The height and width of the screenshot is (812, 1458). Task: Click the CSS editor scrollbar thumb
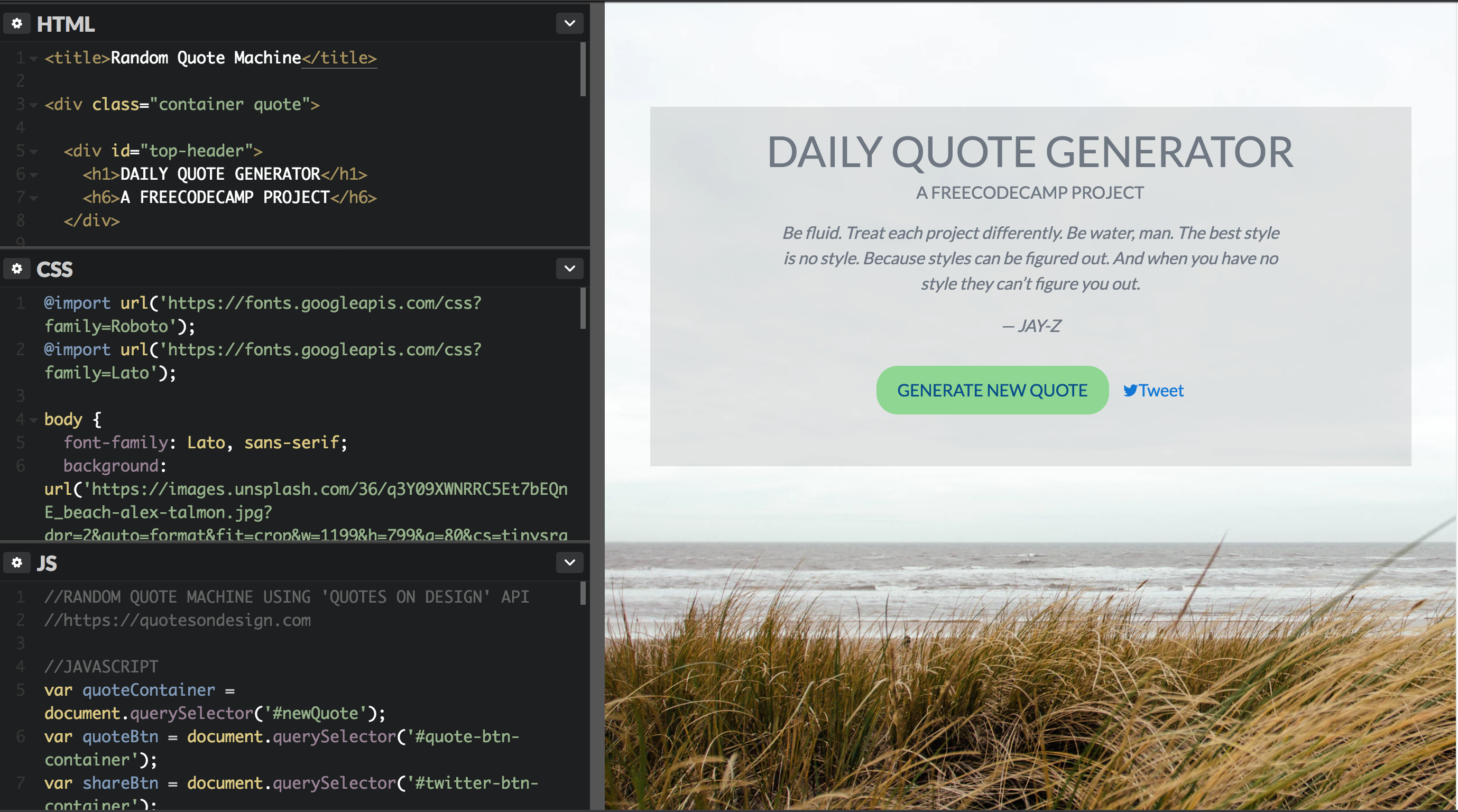[583, 309]
